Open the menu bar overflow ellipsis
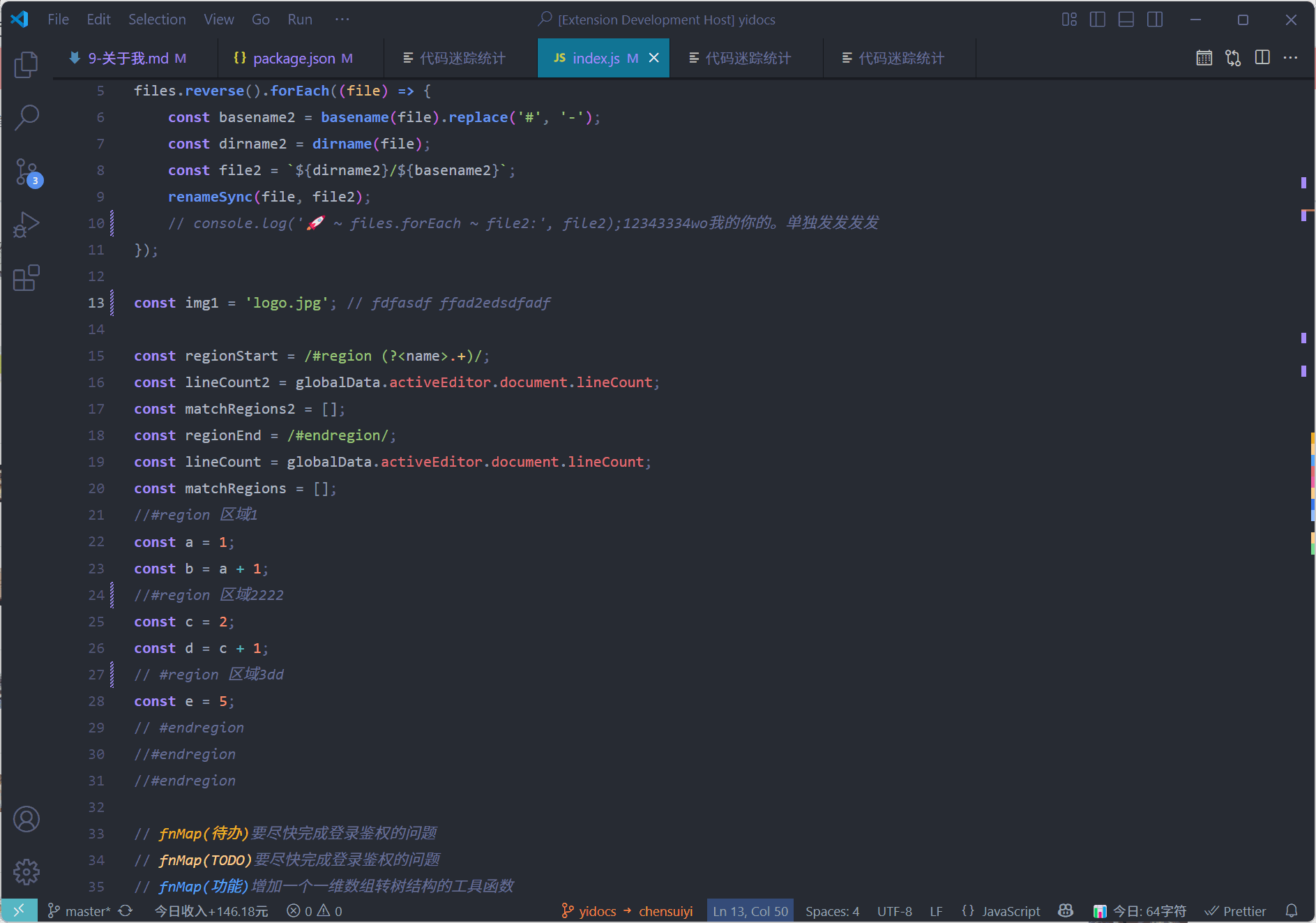 pos(342,20)
